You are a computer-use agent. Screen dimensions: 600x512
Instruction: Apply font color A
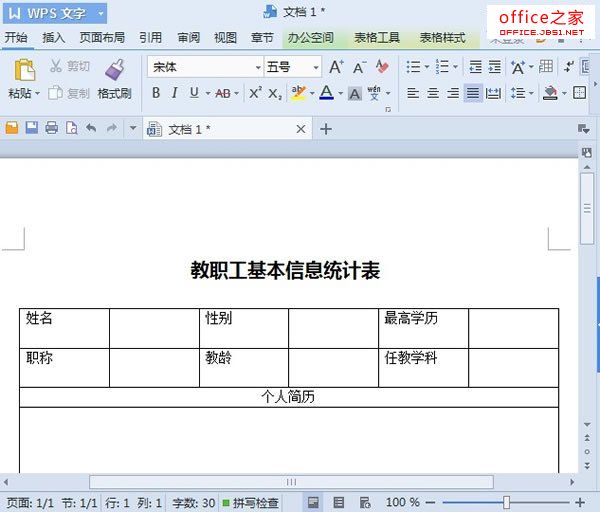(x=326, y=93)
